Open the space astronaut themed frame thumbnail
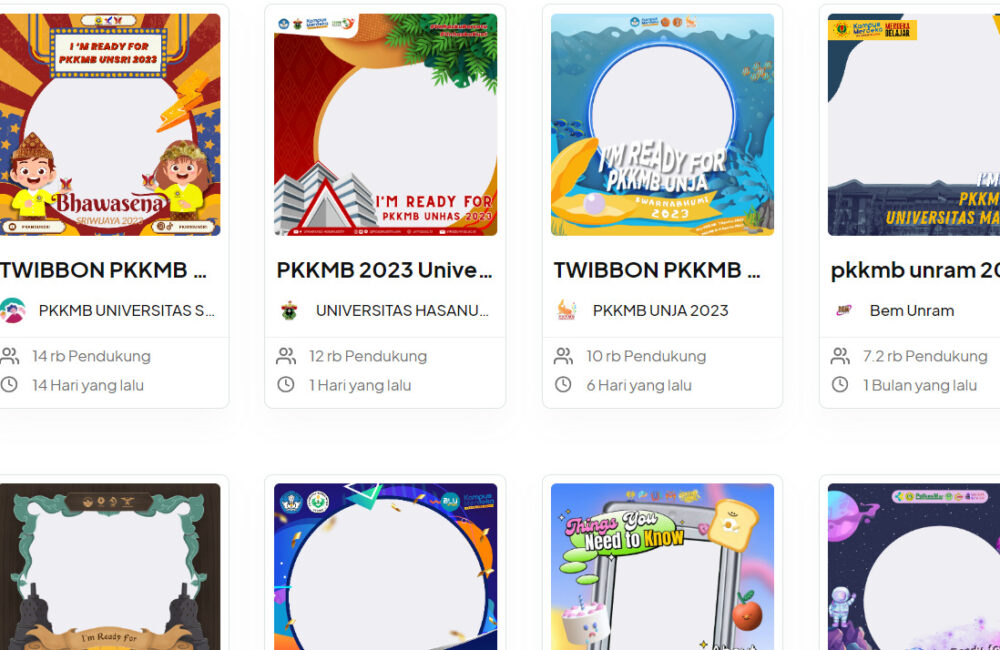Screen dimensions: 1000x650 (914, 566)
